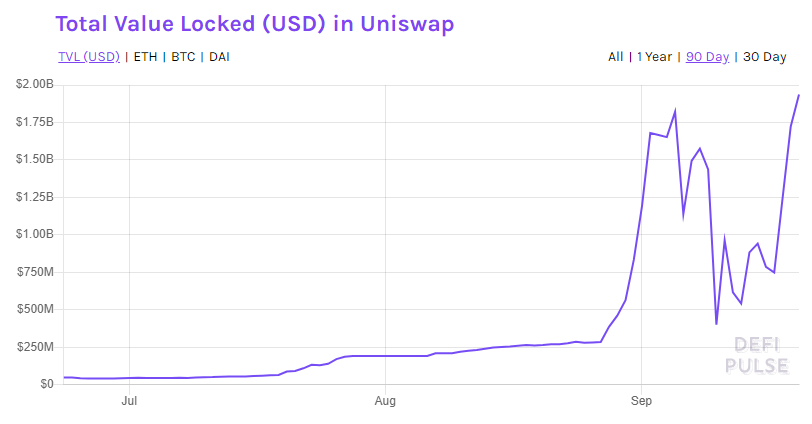This screenshot has width=812, height=424.
Task: Switch chart to DAI denomination
Action: [x=219, y=57]
